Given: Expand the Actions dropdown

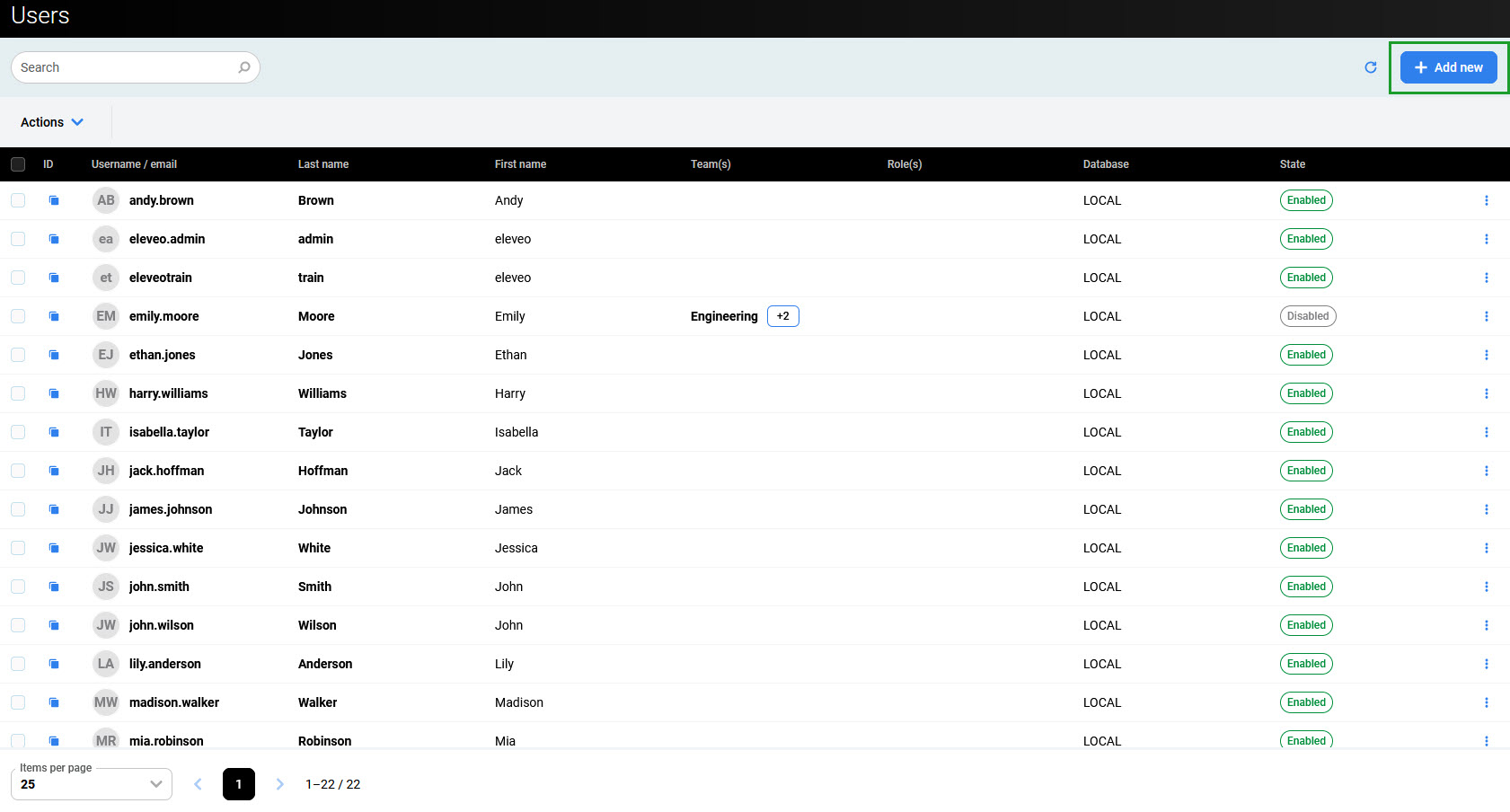Looking at the screenshot, I should pos(52,122).
